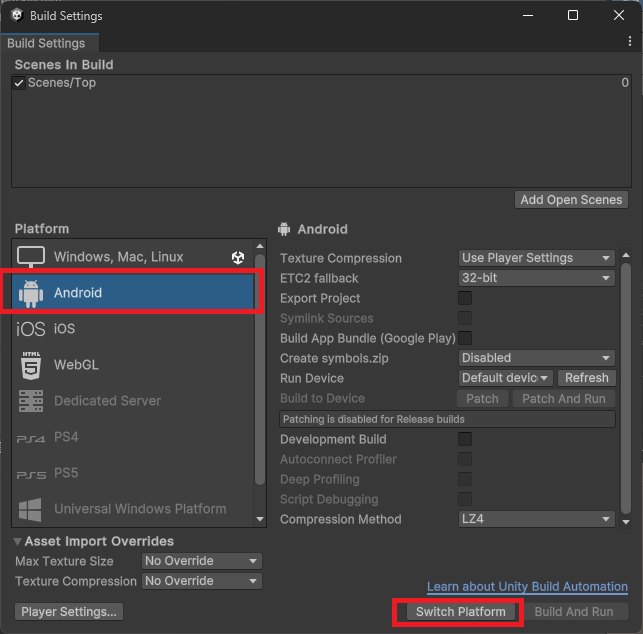Collapse the Asset Import Overrides section
The width and height of the screenshot is (643, 634).
[x=18, y=542]
